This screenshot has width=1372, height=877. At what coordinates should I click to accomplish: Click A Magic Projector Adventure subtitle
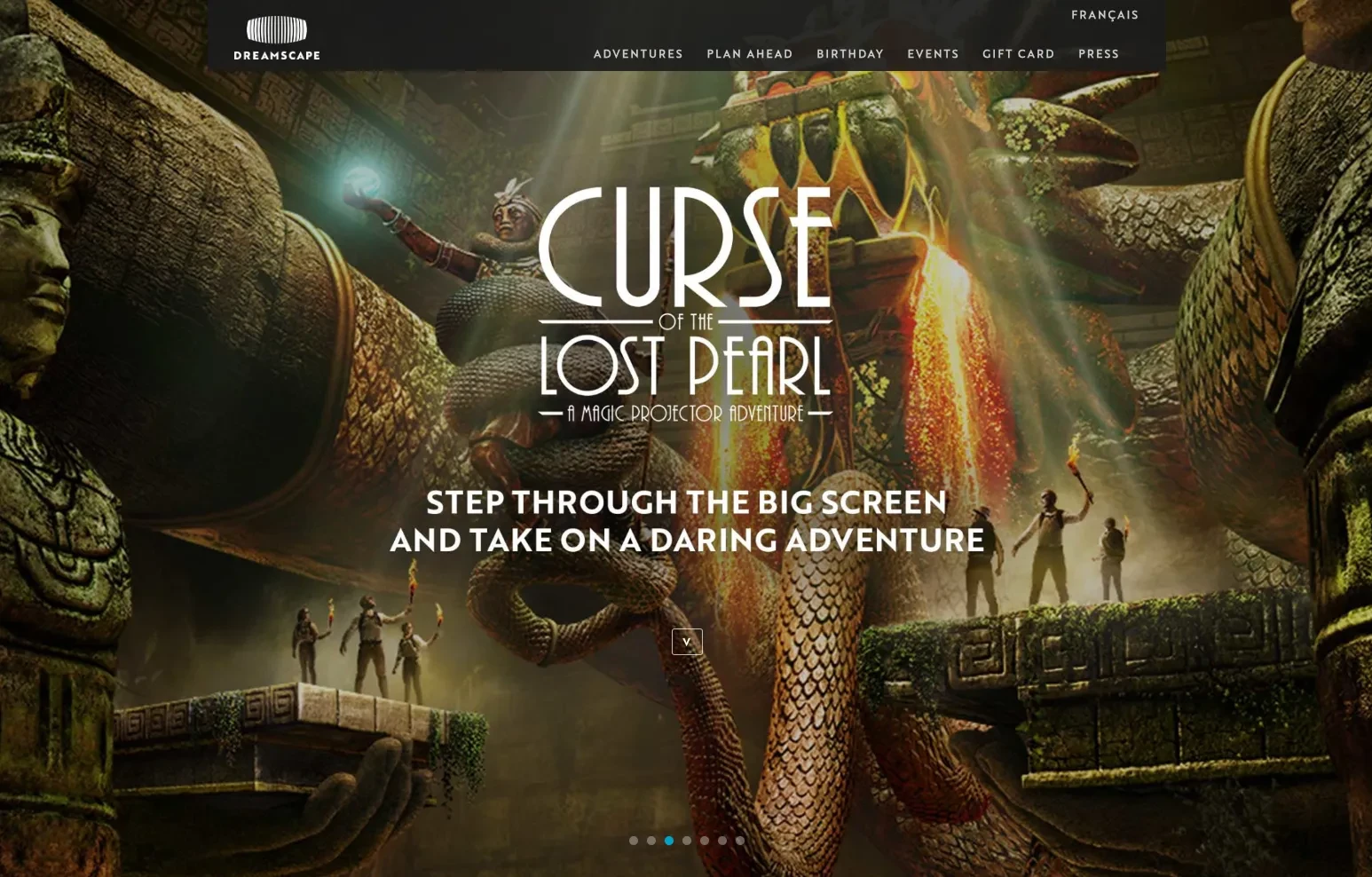coord(685,413)
